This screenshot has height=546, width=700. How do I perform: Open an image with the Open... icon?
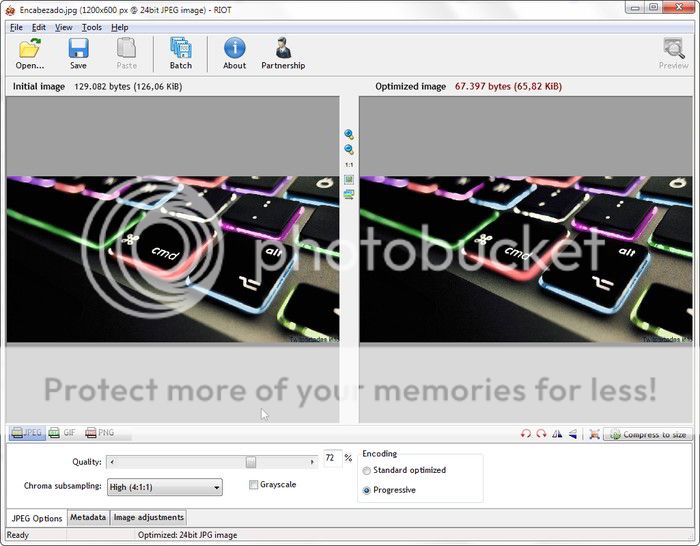click(x=29, y=54)
